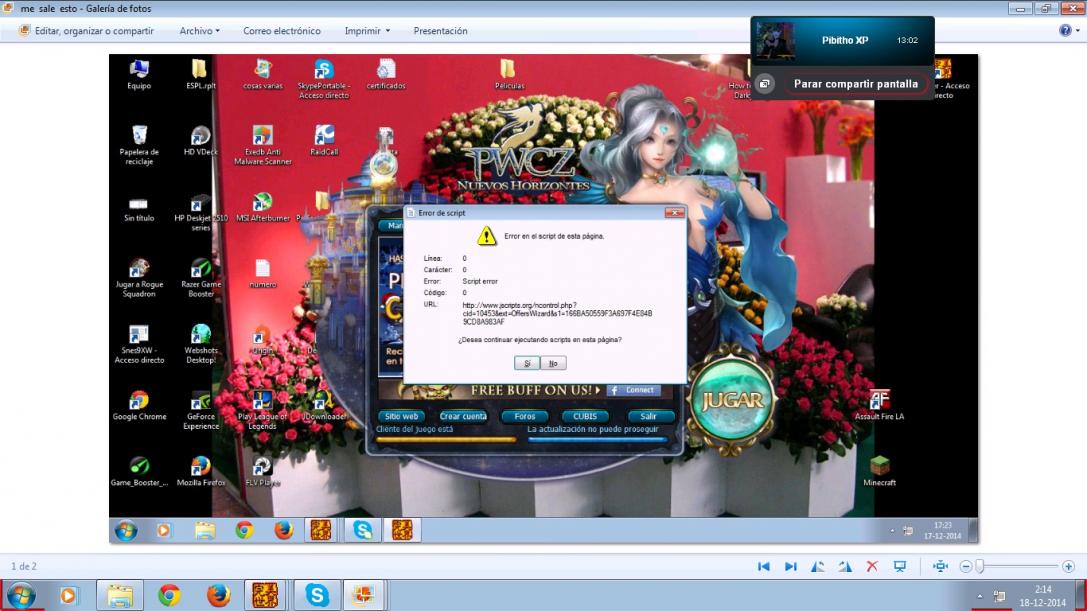Open the Windows Start button on the outer taskbar
The width and height of the screenshot is (1087, 611).
pyautogui.click(x=21, y=595)
